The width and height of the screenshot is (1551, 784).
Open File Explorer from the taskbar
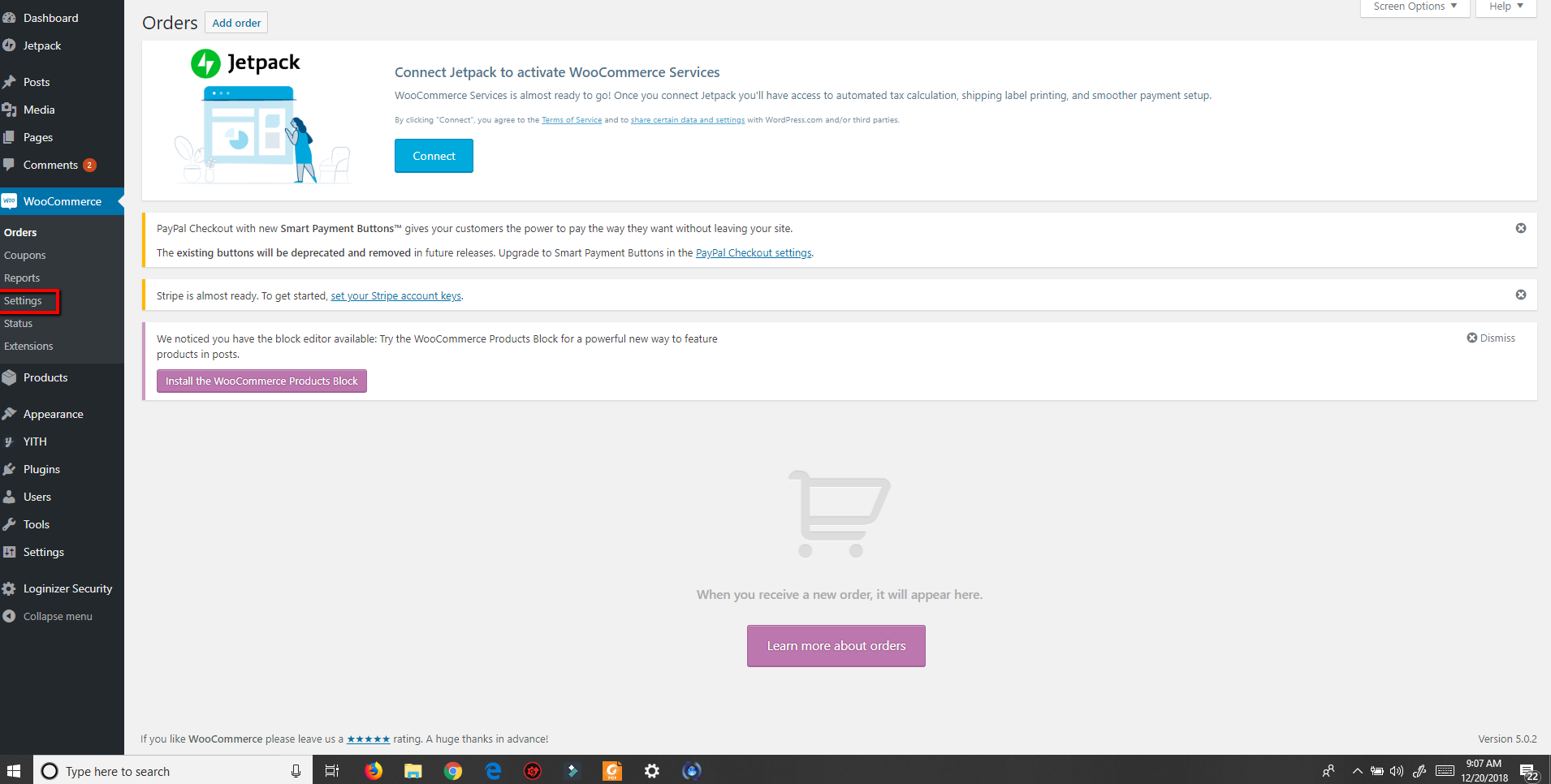pos(413,770)
